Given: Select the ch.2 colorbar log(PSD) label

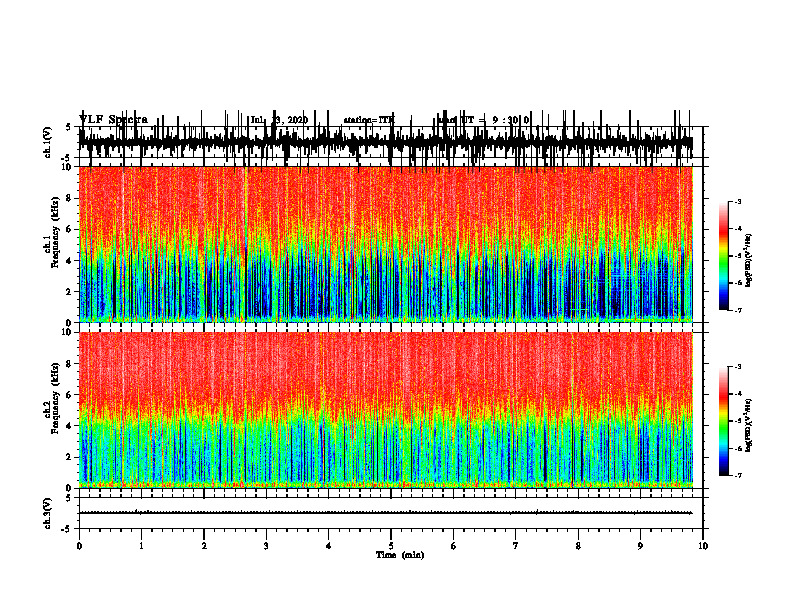Looking at the screenshot, I should 749,425.
